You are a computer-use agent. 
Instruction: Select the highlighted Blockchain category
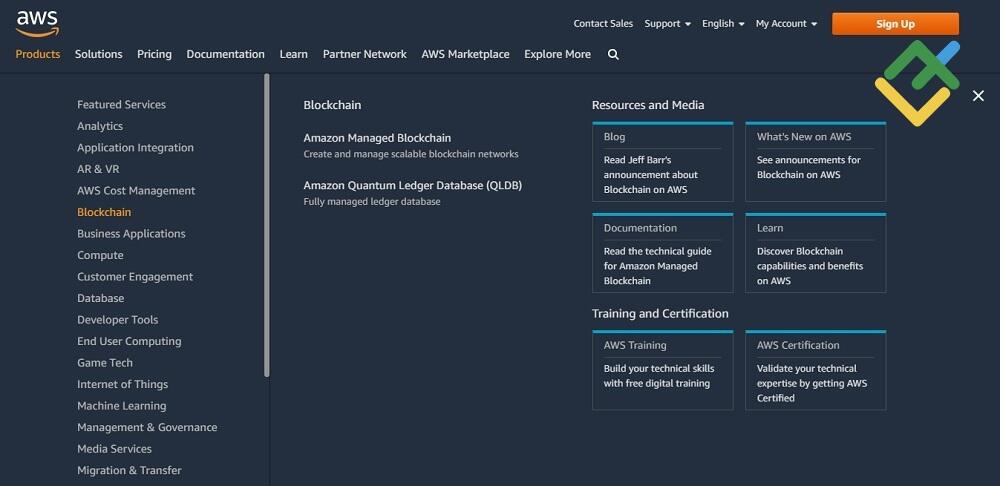[x=104, y=212]
